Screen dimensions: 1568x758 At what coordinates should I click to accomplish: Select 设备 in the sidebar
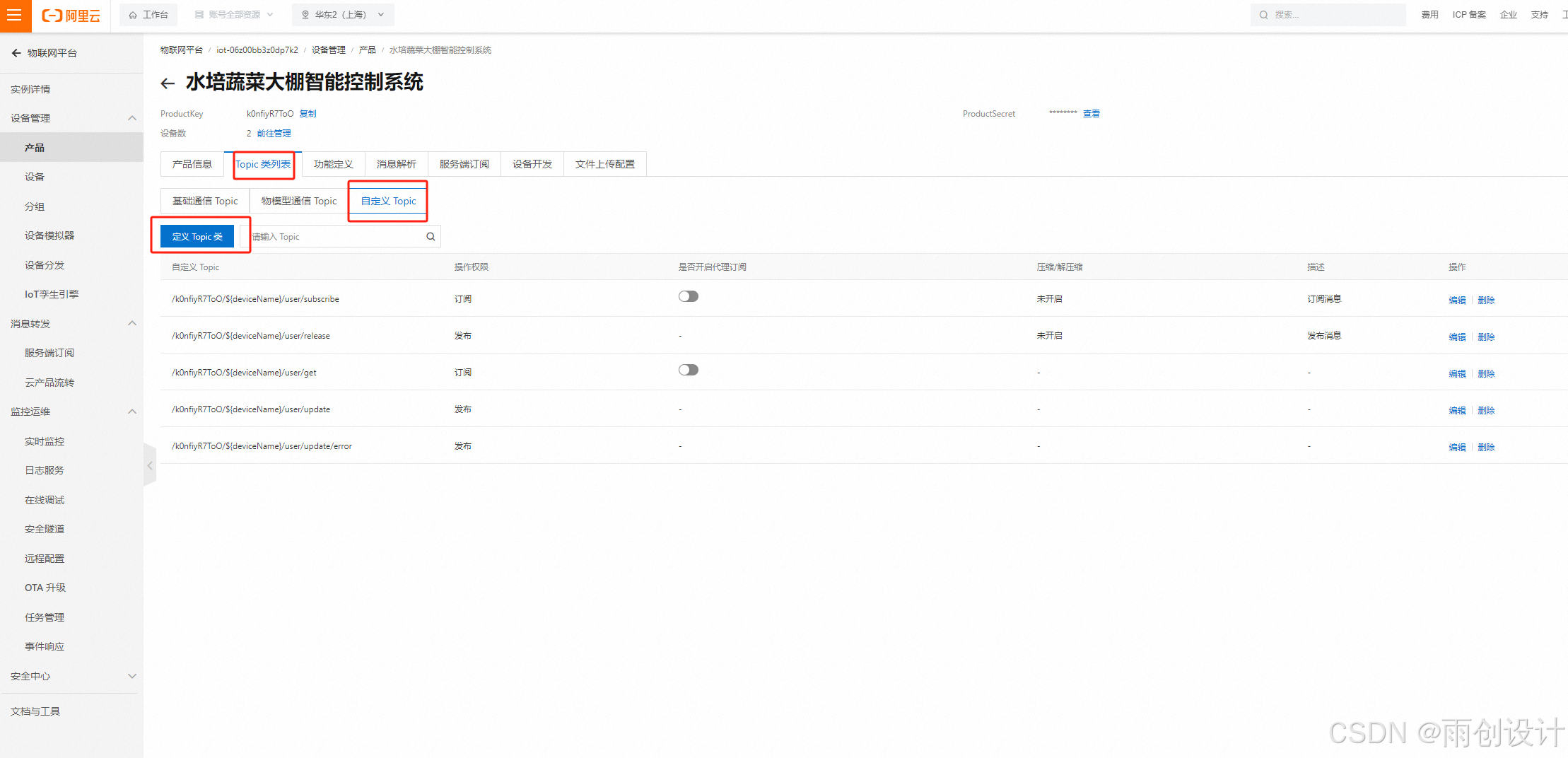[x=35, y=177]
